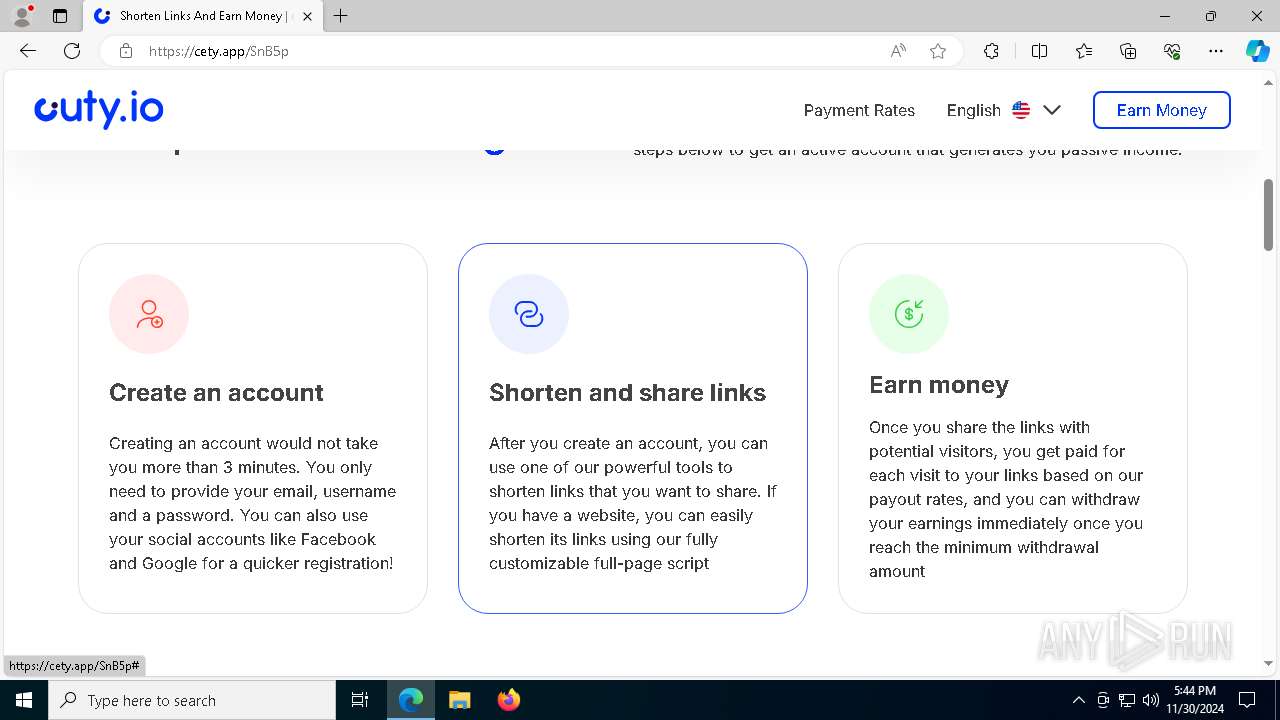Click the US flag language icon
This screenshot has height=720, width=1280.
click(x=1021, y=110)
